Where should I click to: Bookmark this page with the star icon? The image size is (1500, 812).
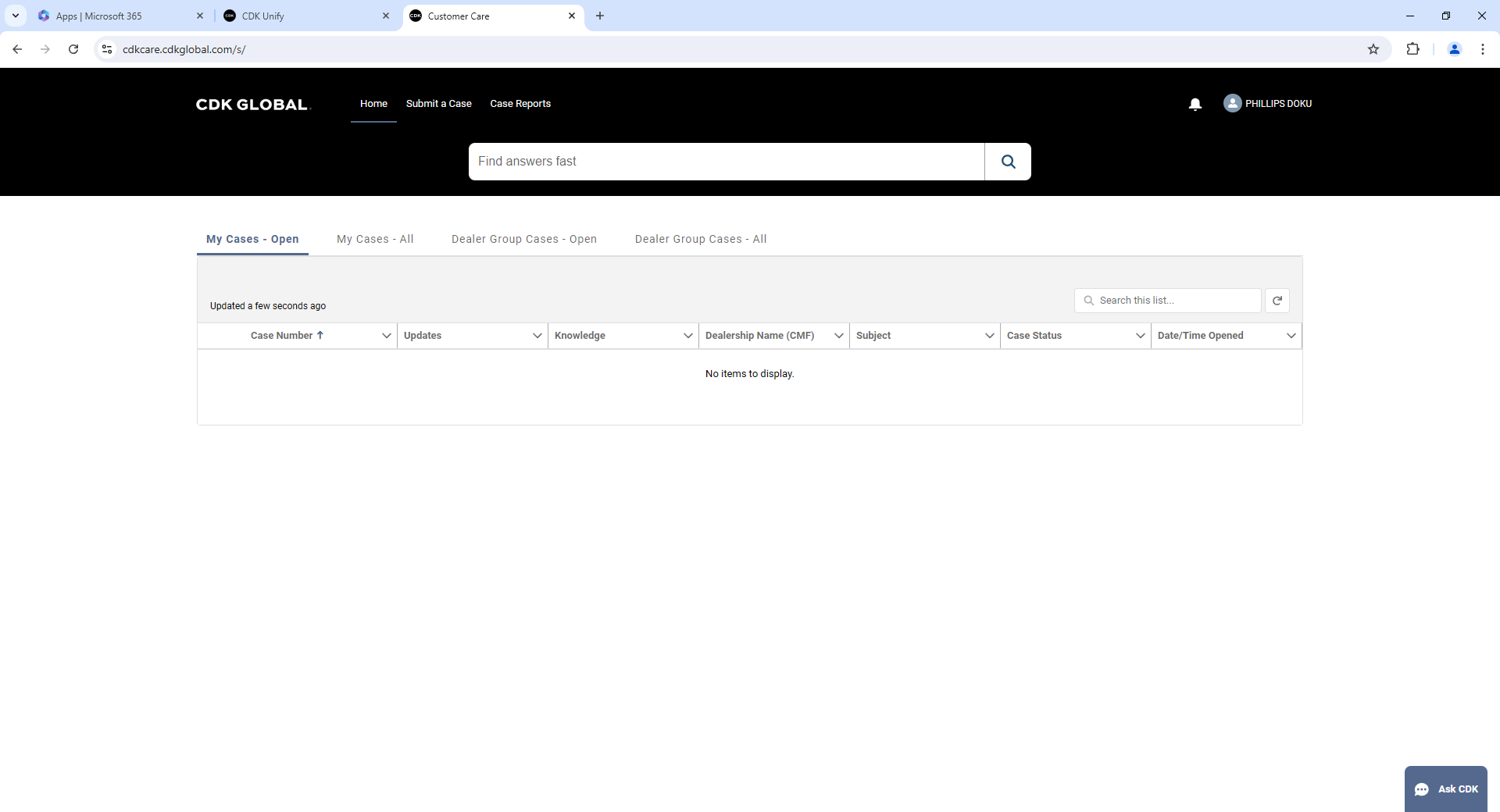(x=1373, y=49)
